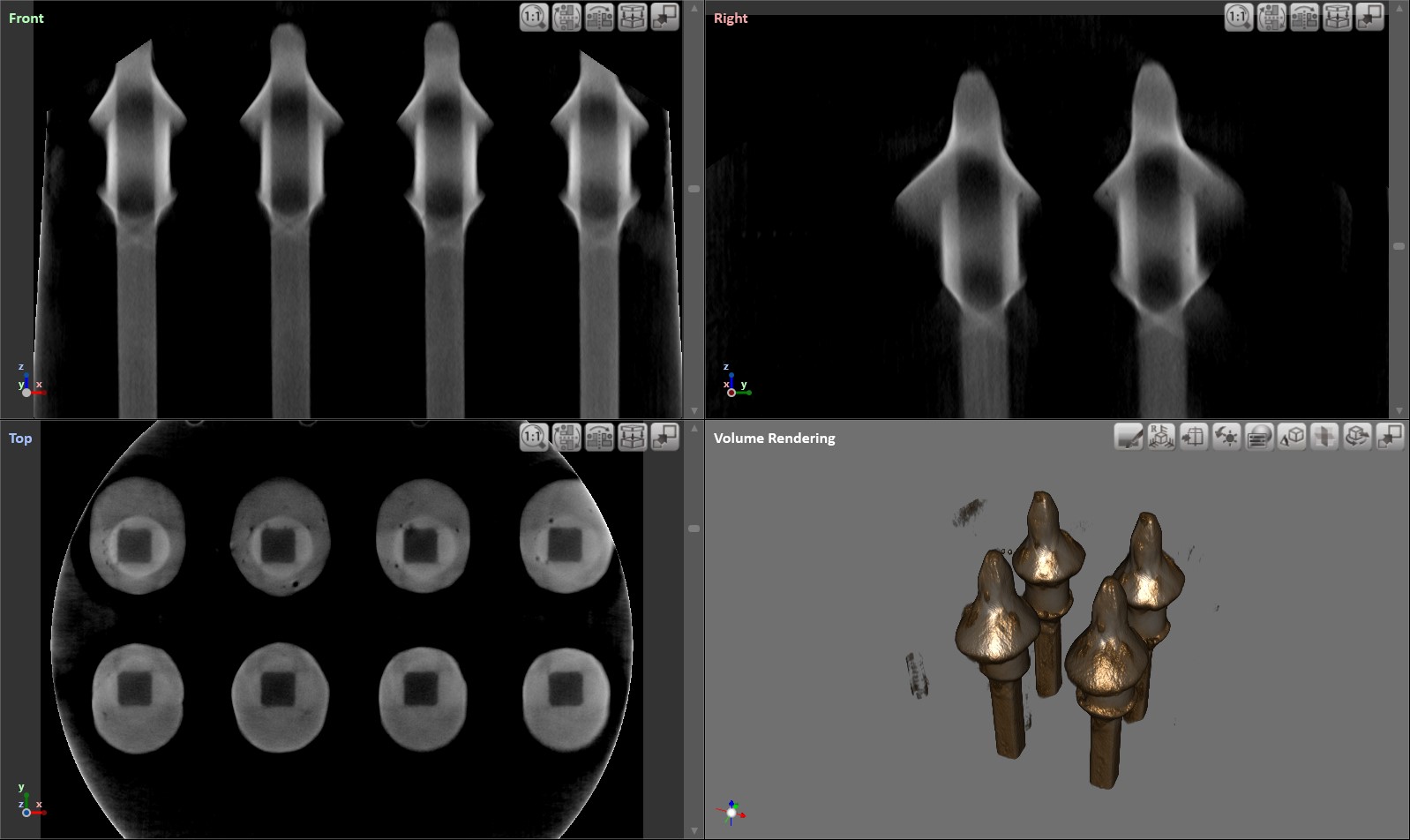The height and width of the screenshot is (840, 1410).
Task: Maximize the Right view pane
Action: point(1369,18)
